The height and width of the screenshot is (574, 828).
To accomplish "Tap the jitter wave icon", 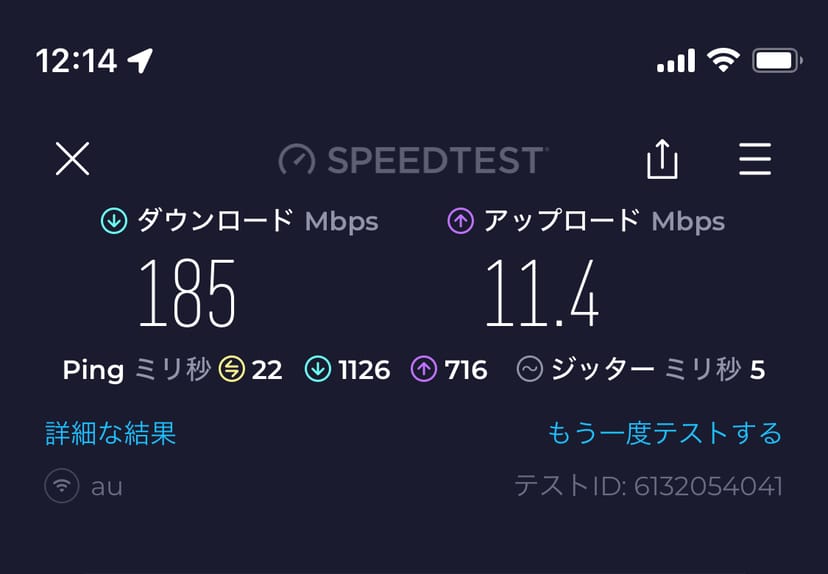I will pos(530,370).
